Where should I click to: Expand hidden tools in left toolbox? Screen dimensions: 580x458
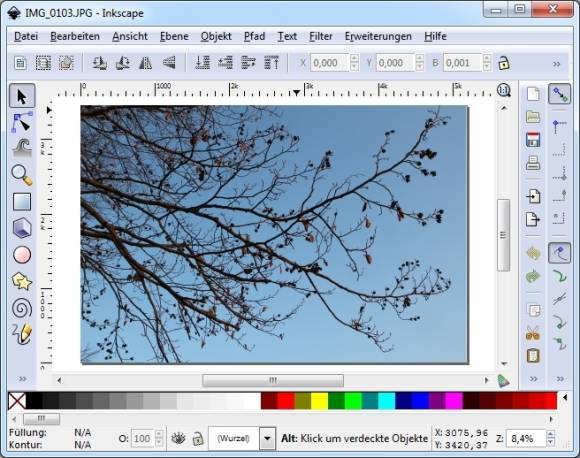23,379
